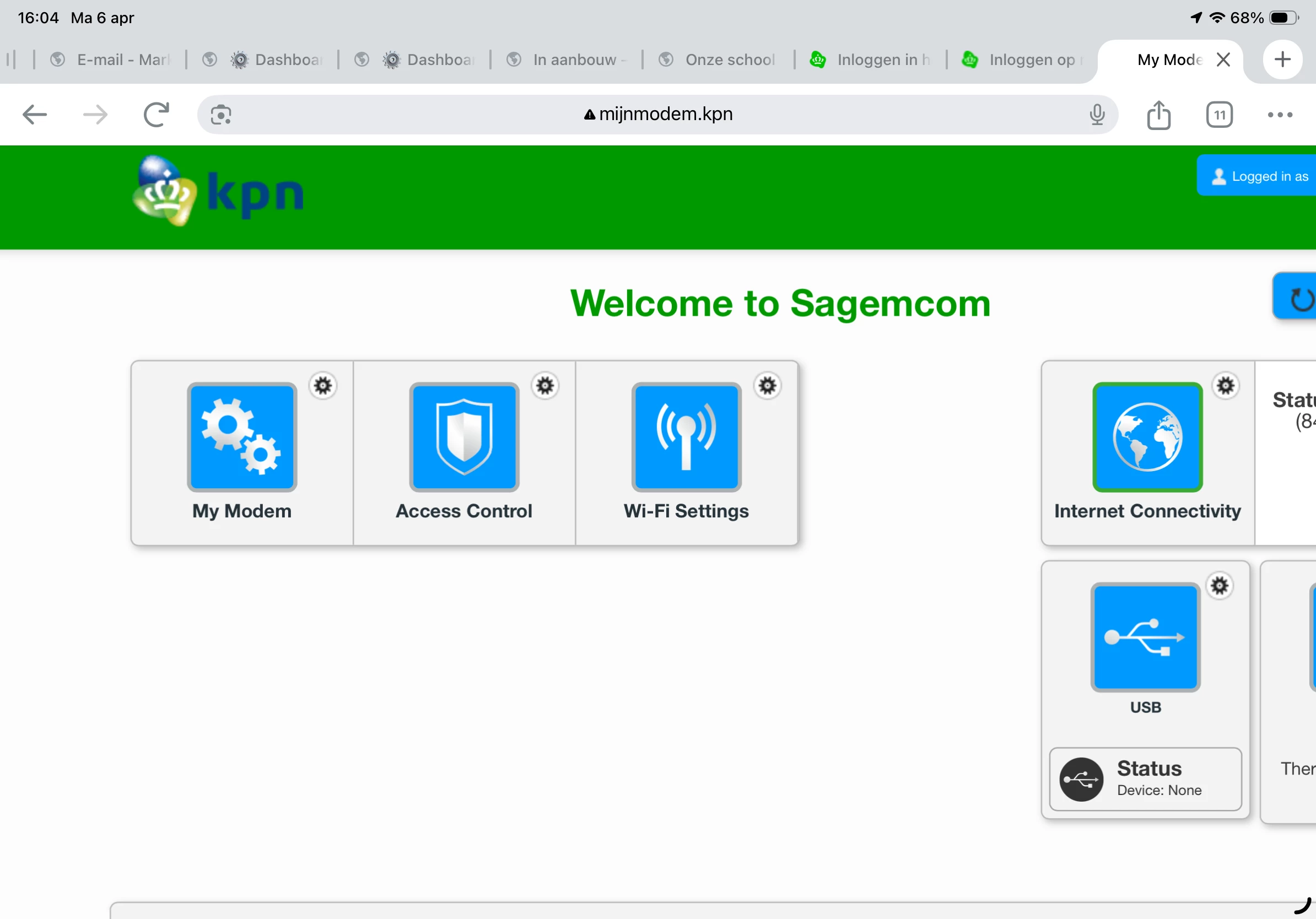Click the gear on the USB card

[1220, 586]
